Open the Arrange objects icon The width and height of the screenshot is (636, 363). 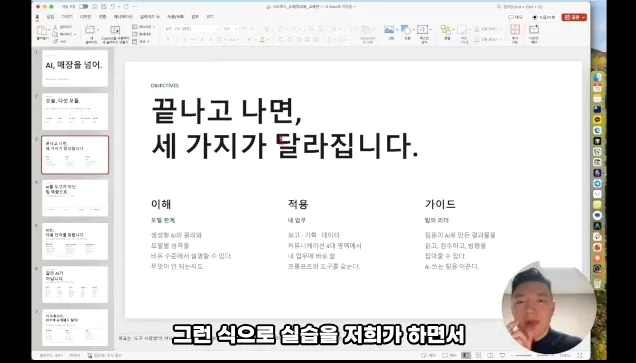[x=446, y=30]
